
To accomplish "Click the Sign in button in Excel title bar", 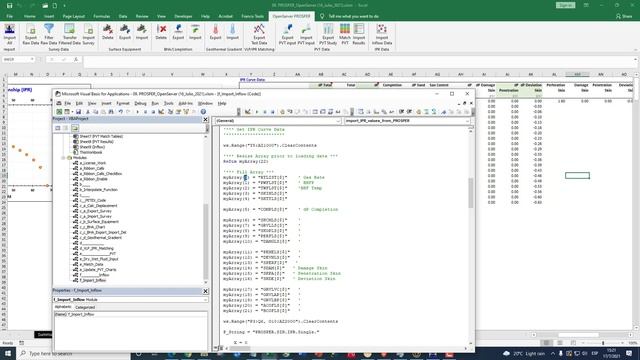I will coord(565,5).
